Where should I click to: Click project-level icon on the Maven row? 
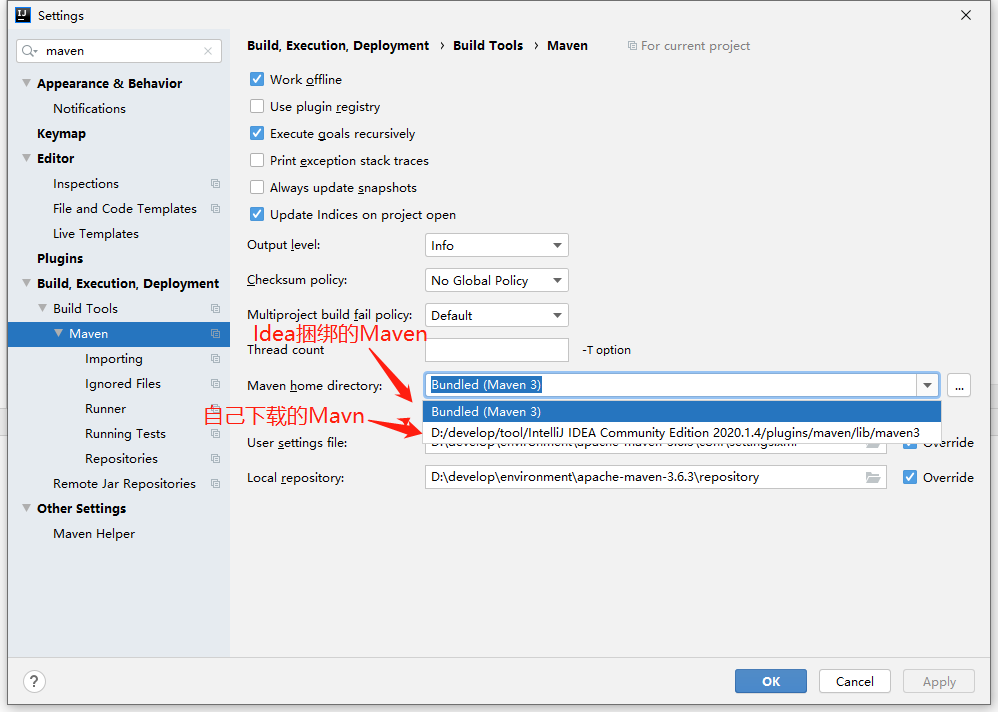[x=216, y=334]
